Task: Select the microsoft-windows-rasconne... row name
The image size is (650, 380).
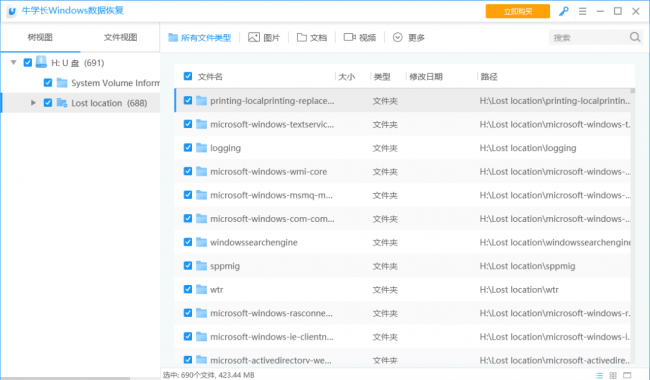Action: coord(271,313)
